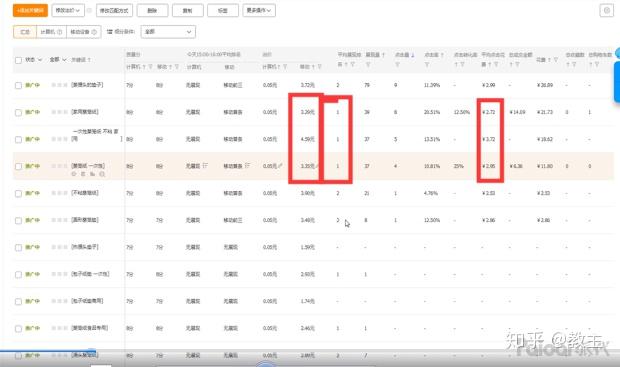Click the 修改匹配方式 button
Image resolution: width=620 pixels, height=367 pixels.
pos(114,11)
